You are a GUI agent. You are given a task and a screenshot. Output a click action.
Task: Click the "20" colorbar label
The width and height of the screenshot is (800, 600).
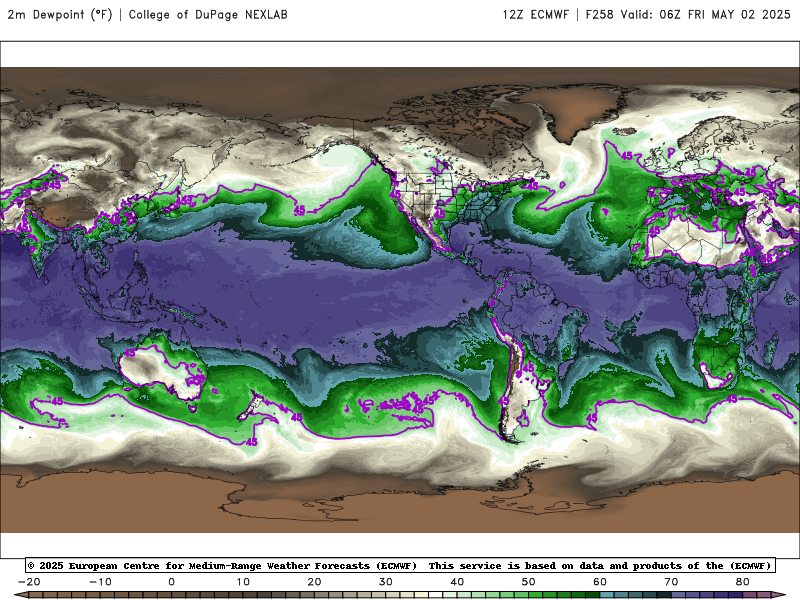(314, 582)
